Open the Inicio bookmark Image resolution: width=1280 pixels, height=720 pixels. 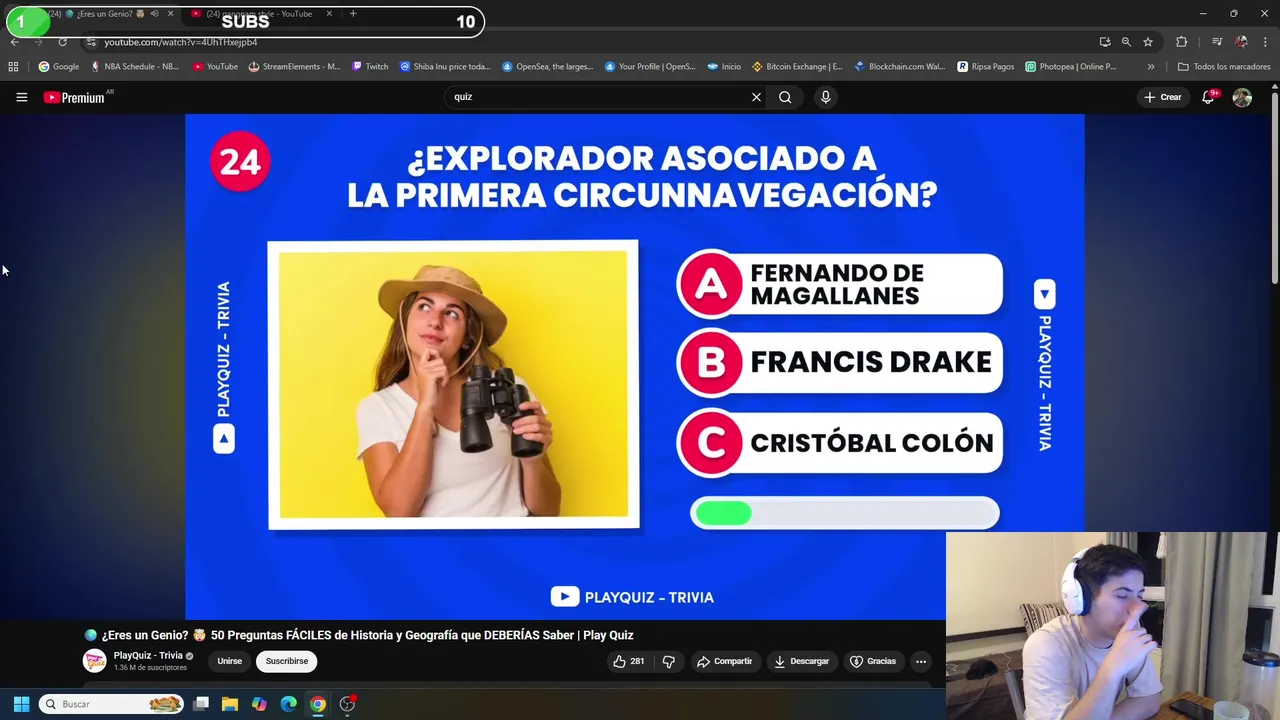point(724,67)
